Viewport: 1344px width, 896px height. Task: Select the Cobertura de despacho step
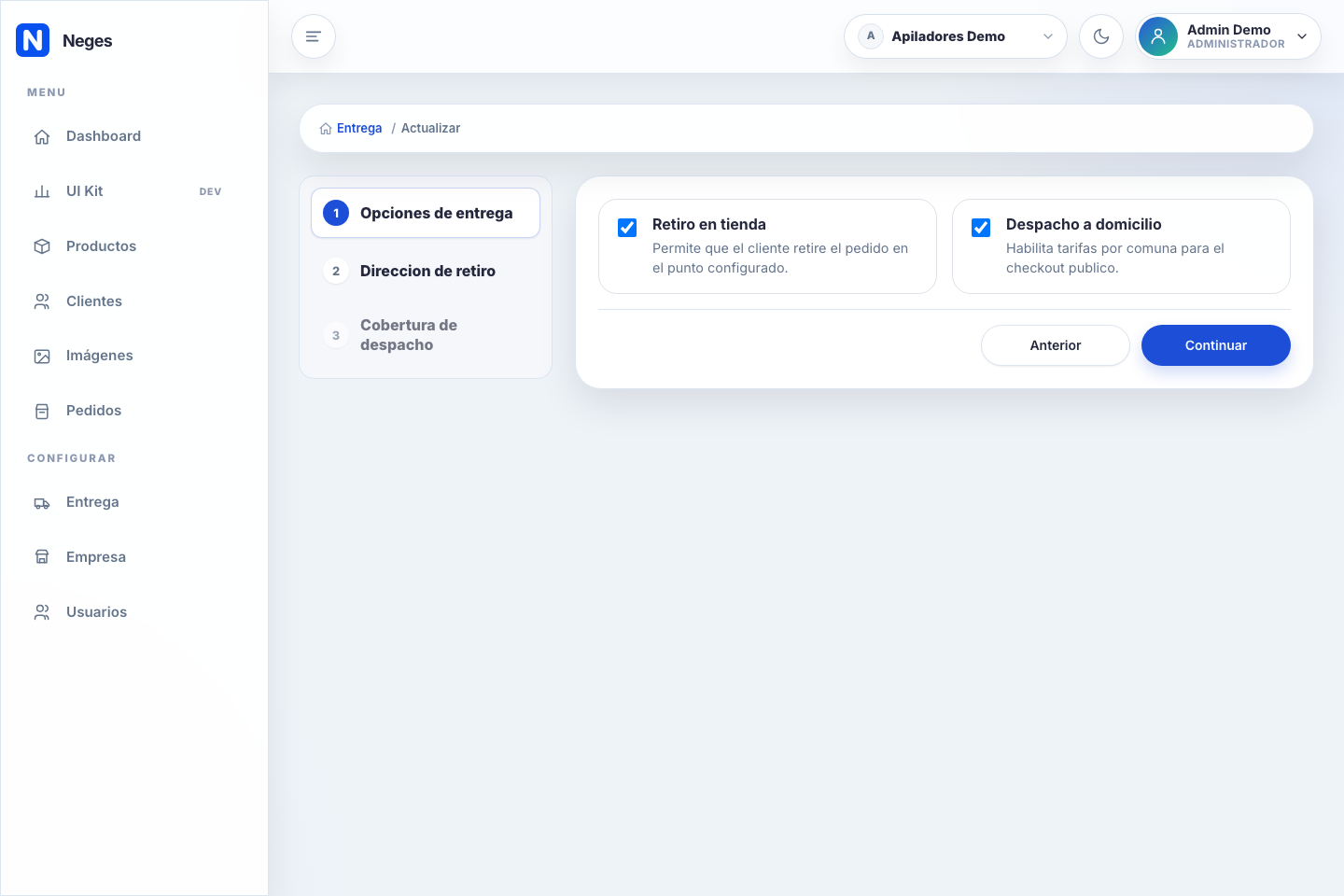point(426,335)
